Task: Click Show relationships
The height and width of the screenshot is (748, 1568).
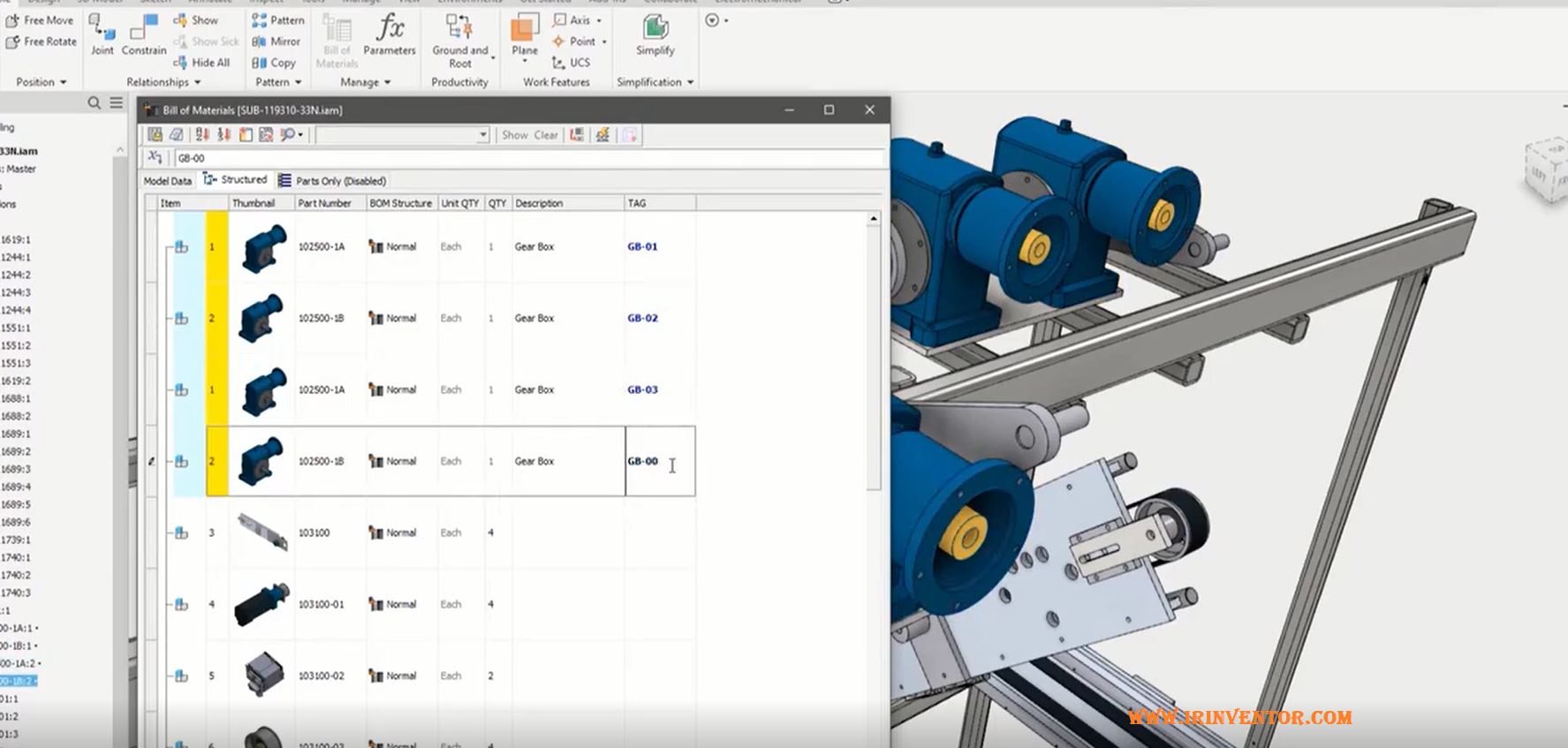Action: click(x=196, y=19)
